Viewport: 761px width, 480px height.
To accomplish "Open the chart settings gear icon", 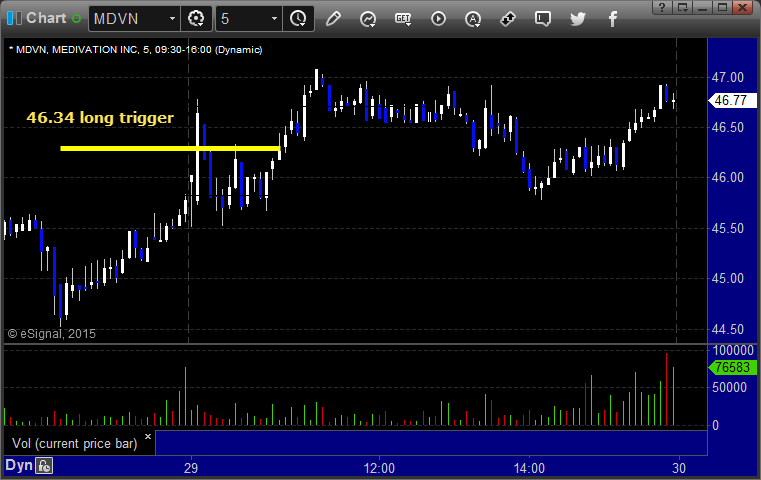I will pyautogui.click(x=196, y=19).
